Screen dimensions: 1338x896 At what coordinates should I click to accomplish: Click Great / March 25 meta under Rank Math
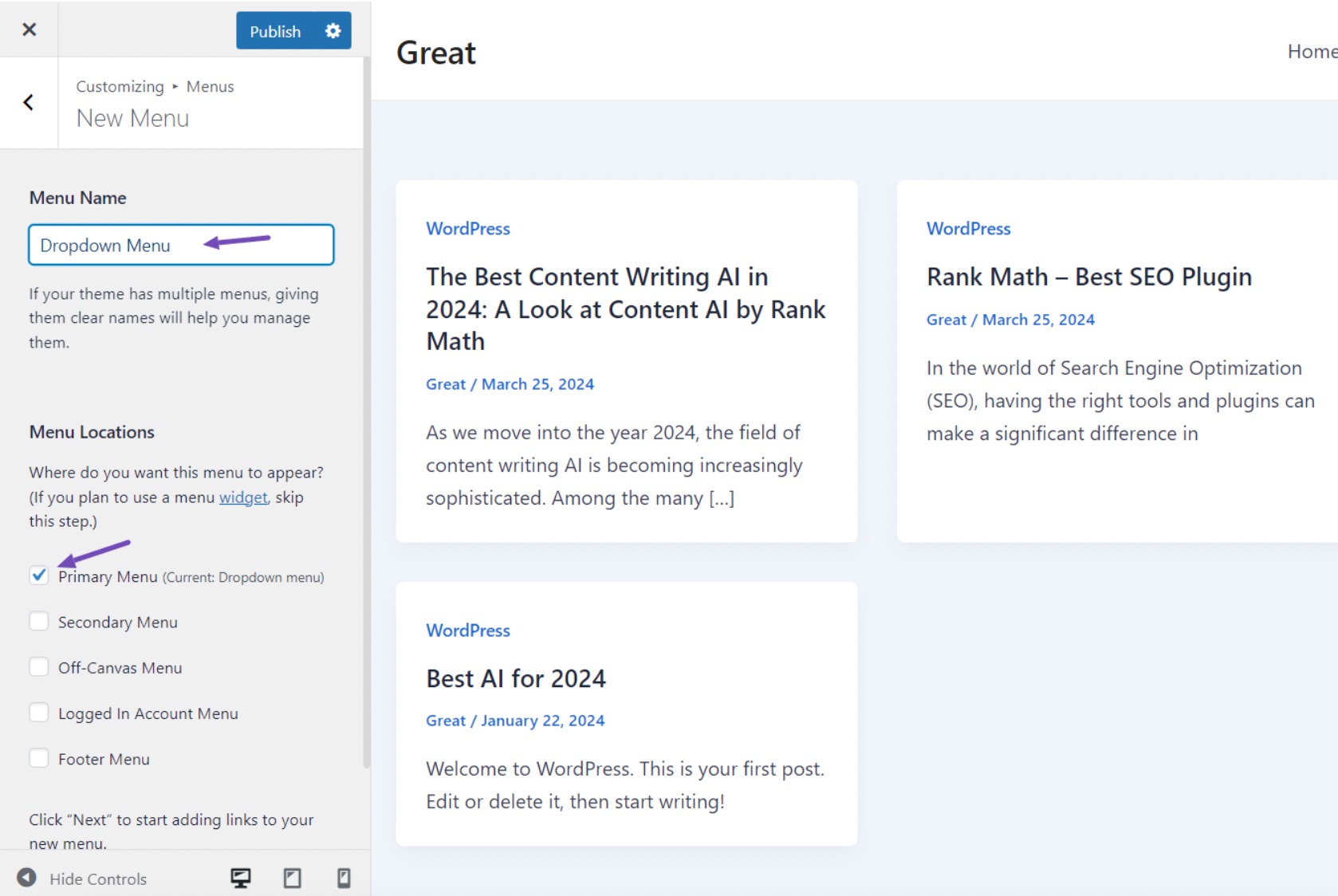(1010, 320)
